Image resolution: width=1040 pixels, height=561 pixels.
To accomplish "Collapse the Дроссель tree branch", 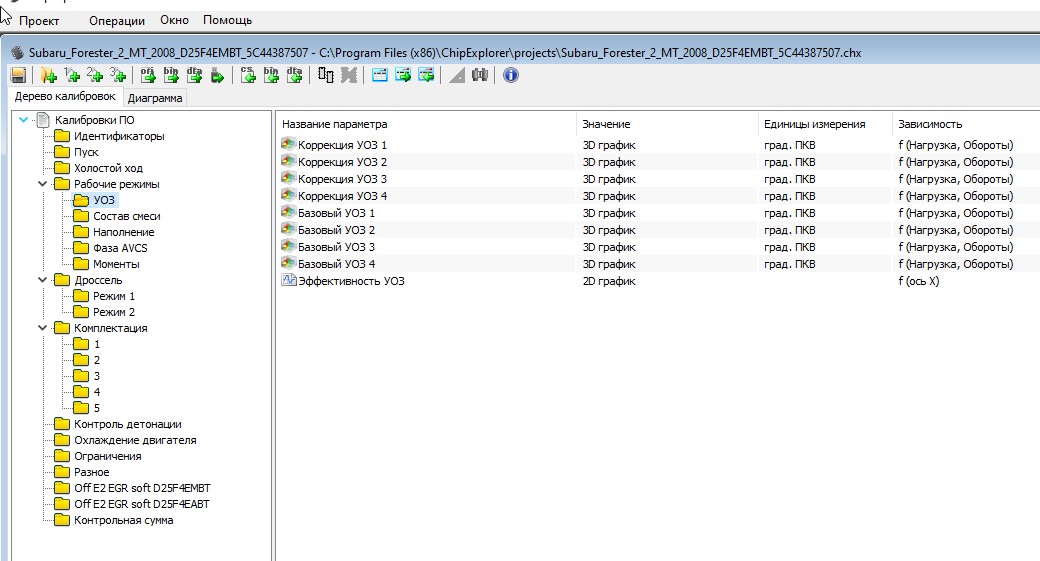I will coord(42,280).
